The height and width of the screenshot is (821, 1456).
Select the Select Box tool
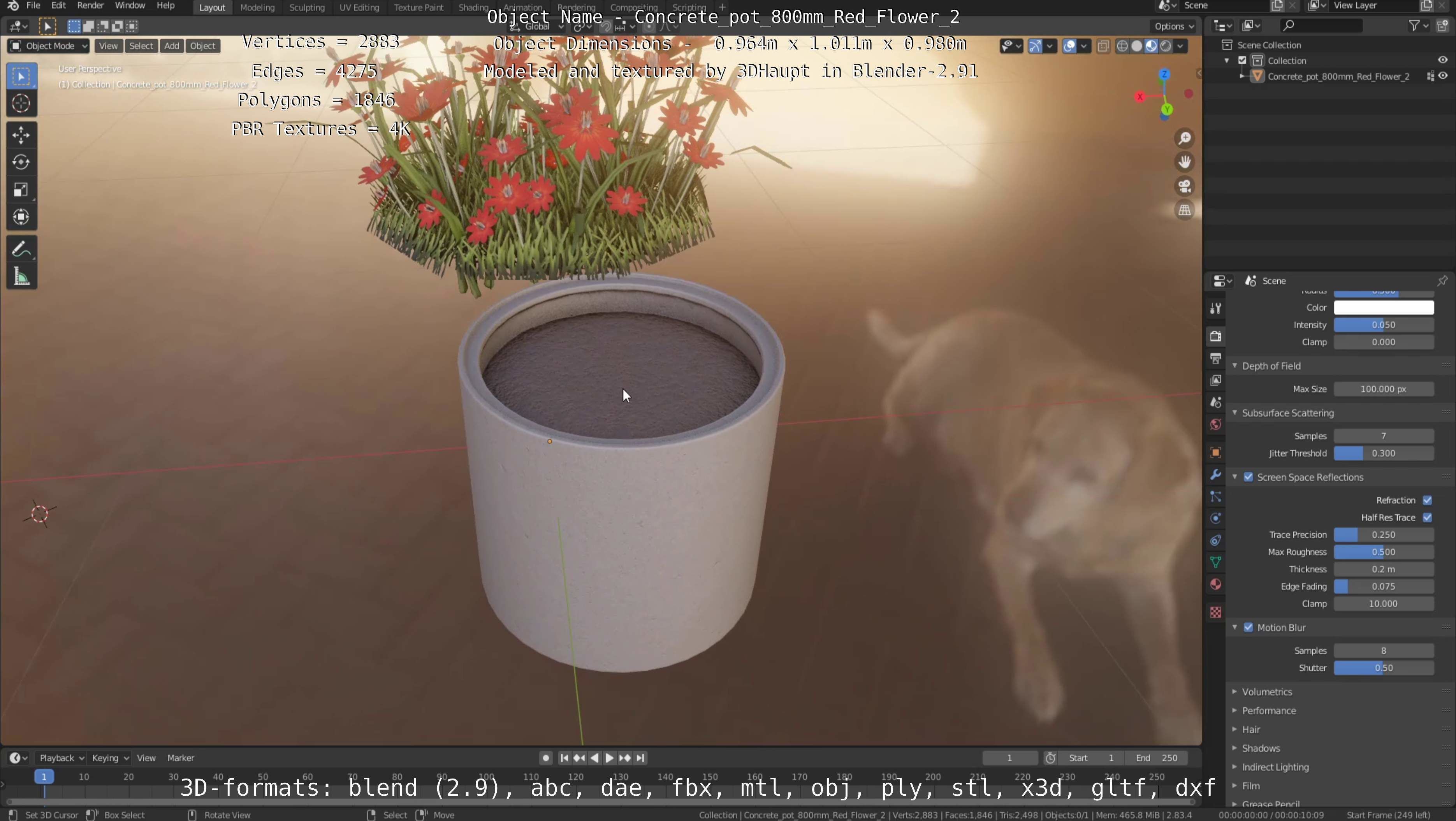click(x=21, y=76)
